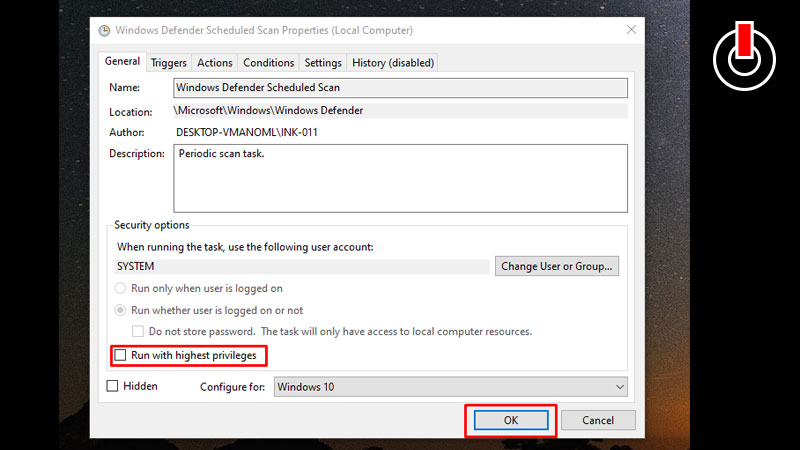Open the Triggers tab
800x450 pixels.
click(168, 63)
